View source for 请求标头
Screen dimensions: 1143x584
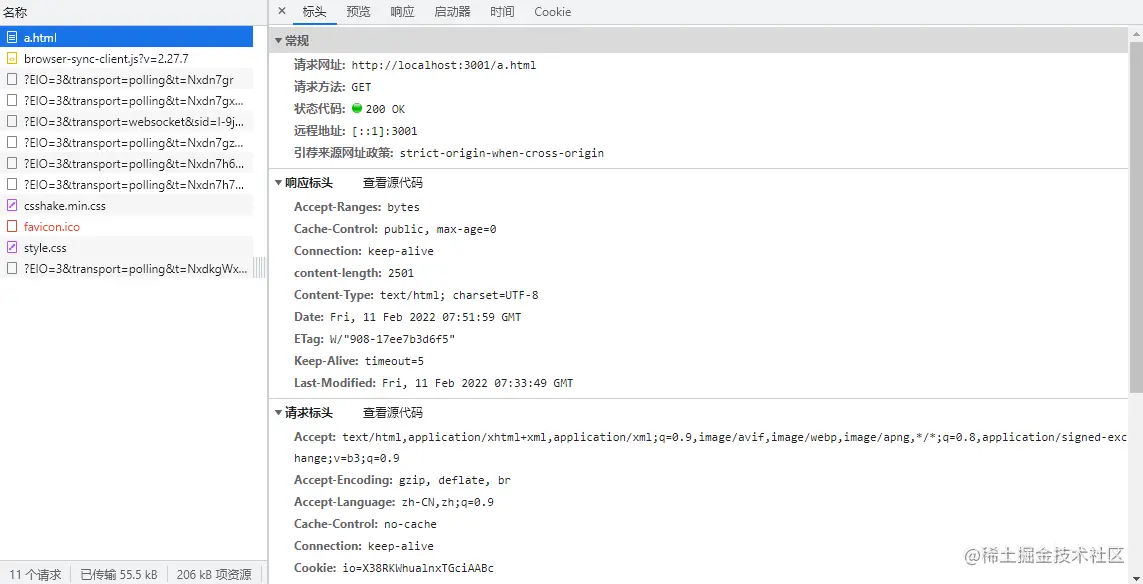pyautogui.click(x=393, y=413)
